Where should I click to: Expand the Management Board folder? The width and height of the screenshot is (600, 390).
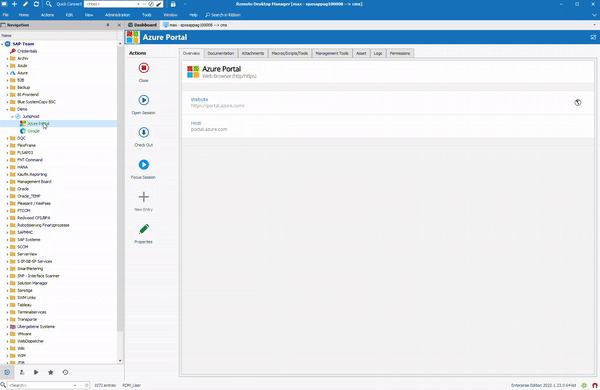(x=7, y=182)
